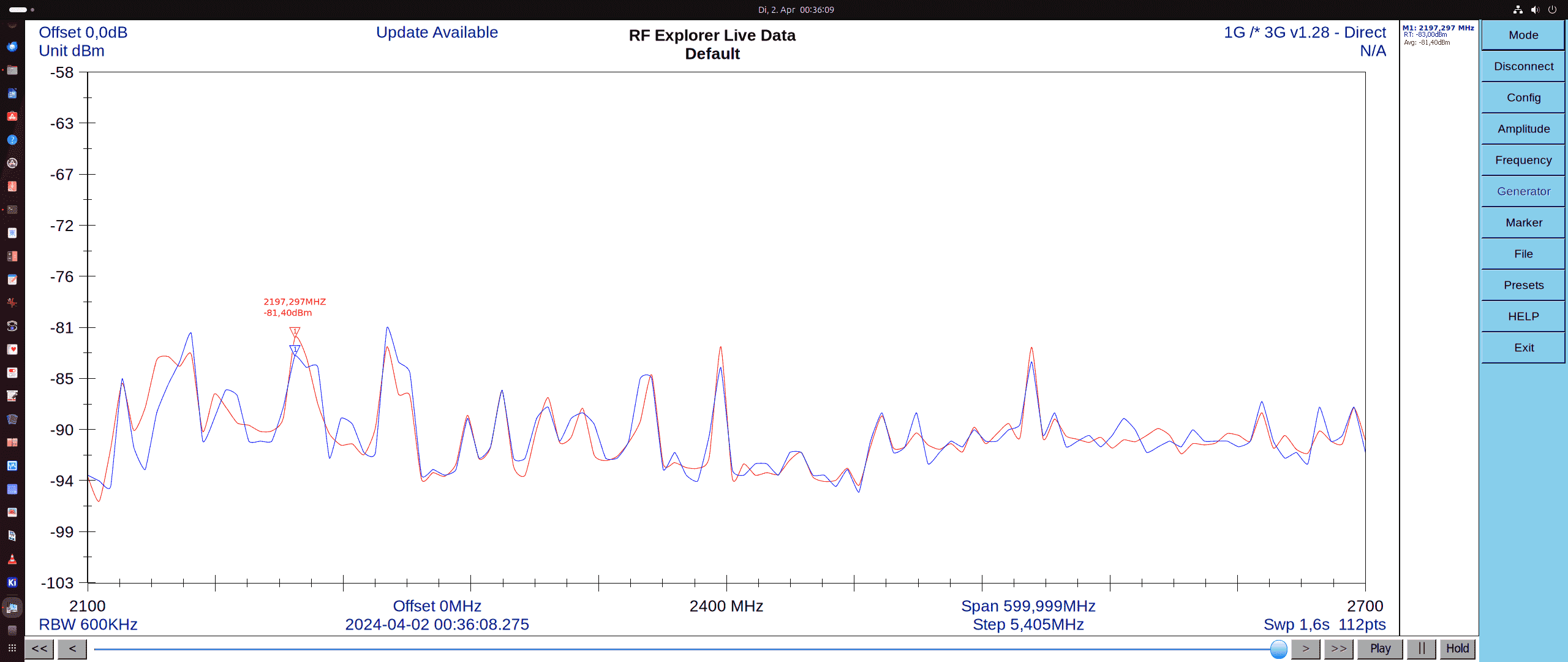Open the Frequency menu

1523,160
